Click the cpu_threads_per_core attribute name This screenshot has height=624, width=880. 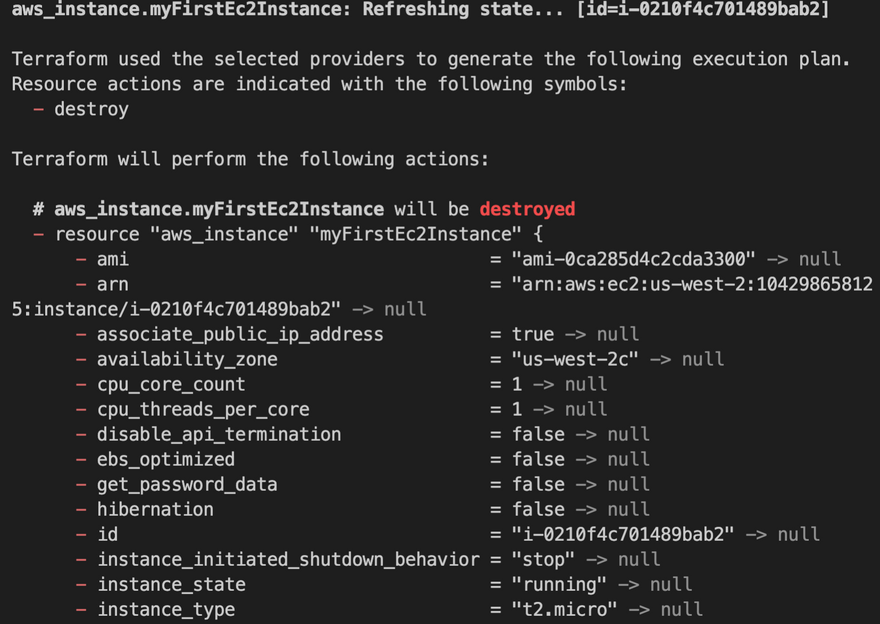[x=203, y=409]
